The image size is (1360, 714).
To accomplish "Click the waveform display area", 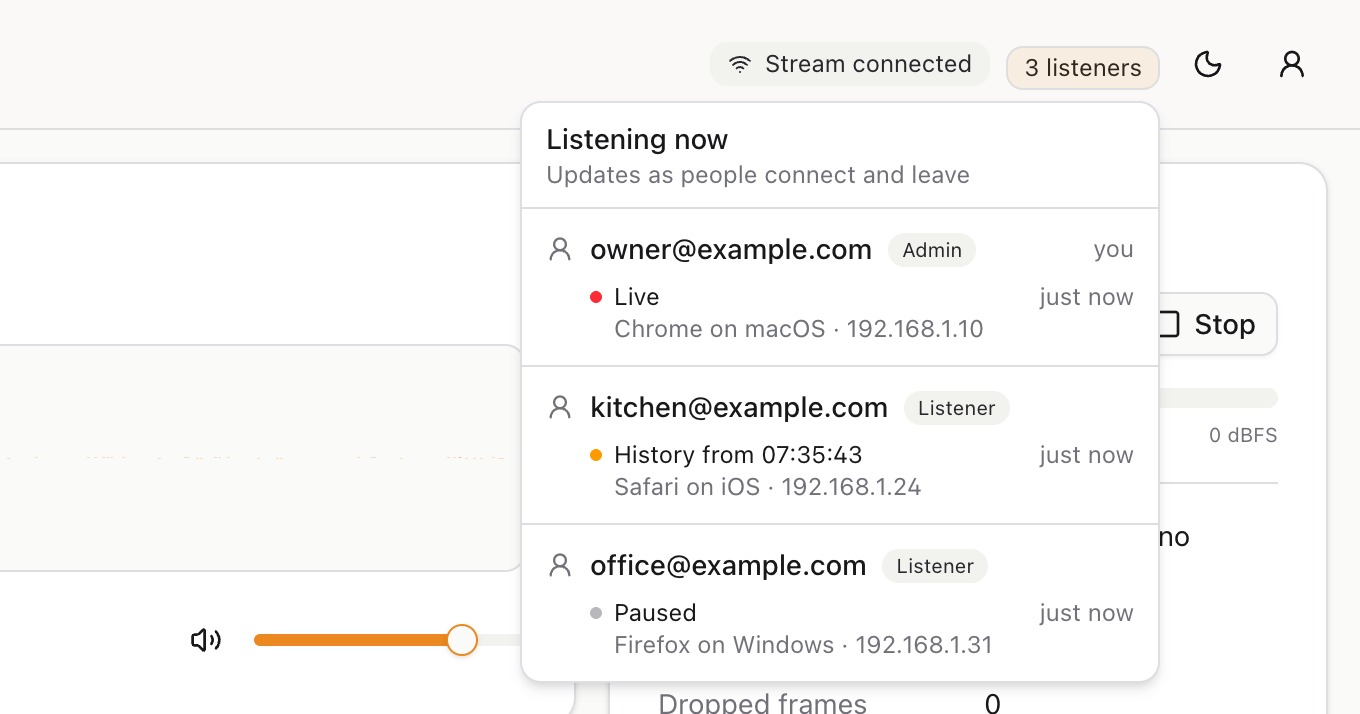I will pyautogui.click(x=260, y=458).
